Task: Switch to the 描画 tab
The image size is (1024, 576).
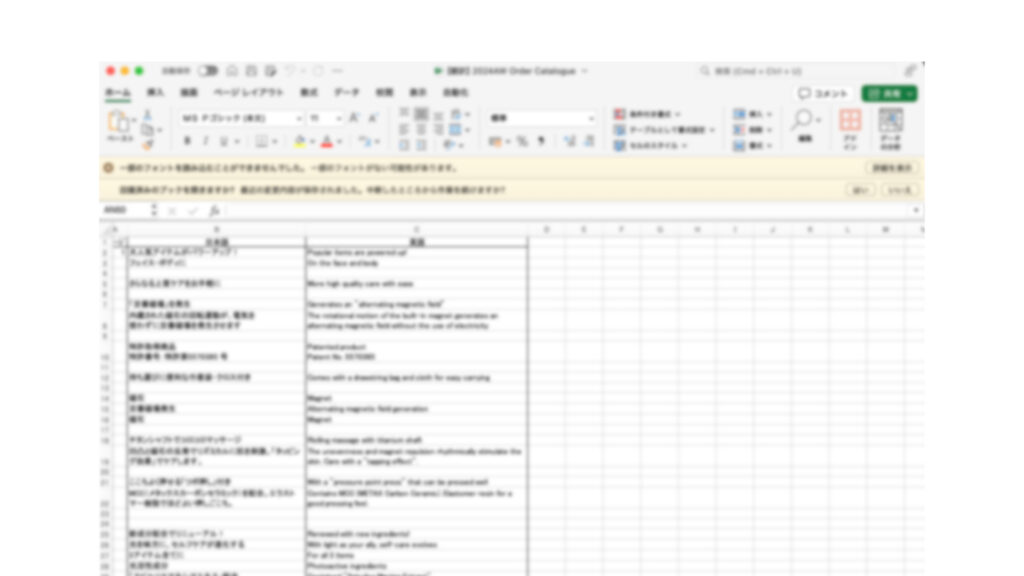Action: point(189,93)
